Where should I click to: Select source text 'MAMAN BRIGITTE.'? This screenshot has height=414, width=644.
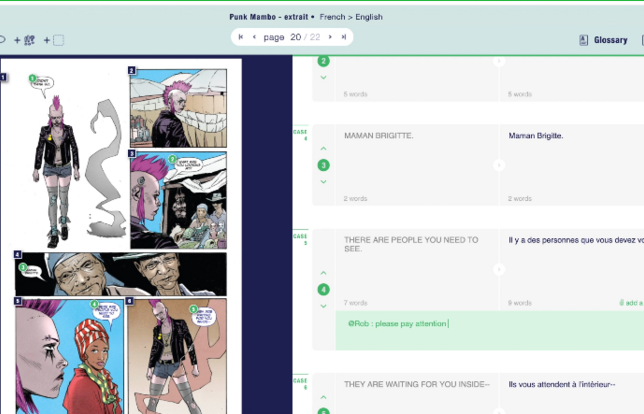pyautogui.click(x=379, y=136)
